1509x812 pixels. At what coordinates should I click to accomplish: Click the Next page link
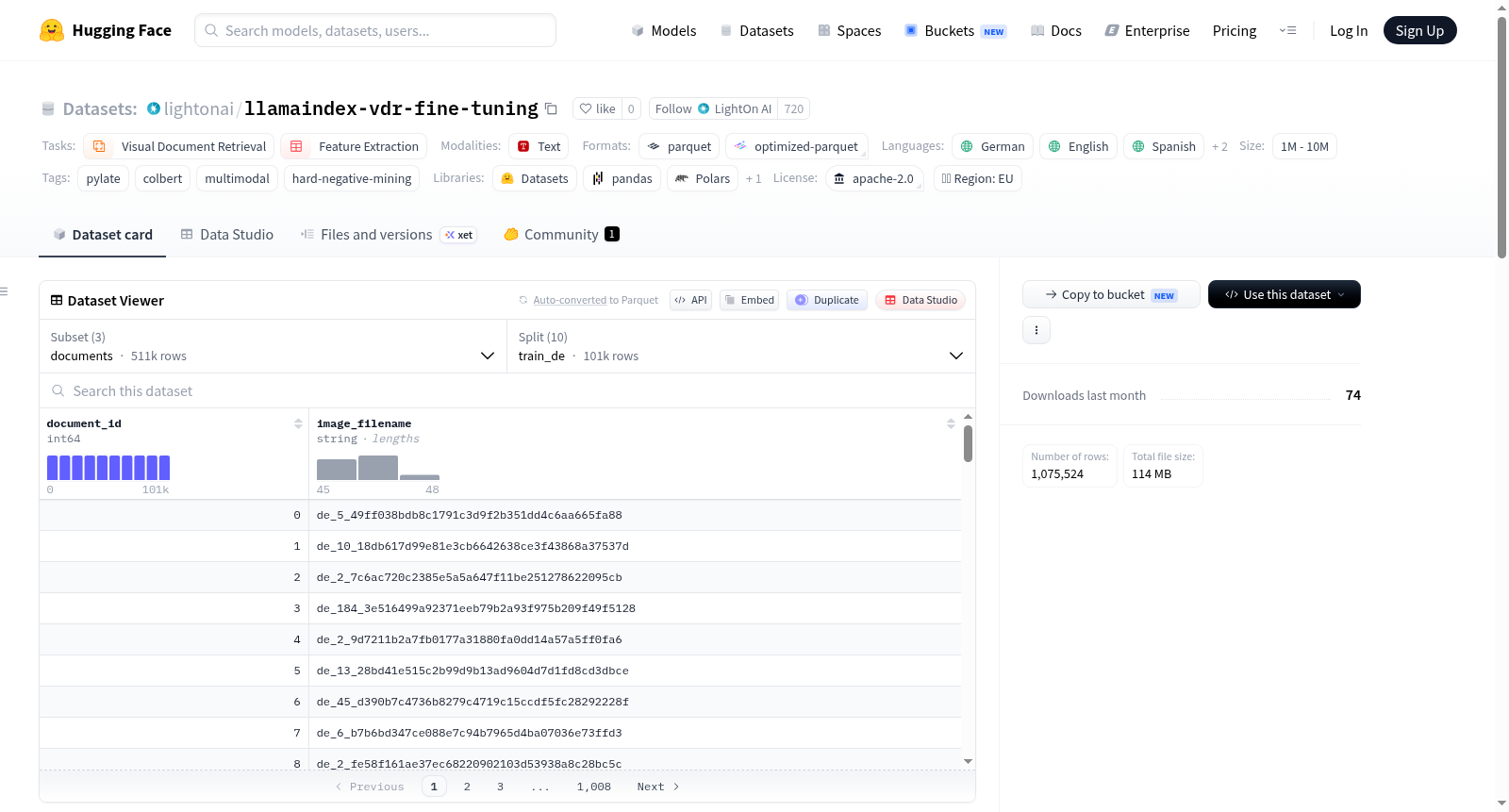tap(657, 787)
